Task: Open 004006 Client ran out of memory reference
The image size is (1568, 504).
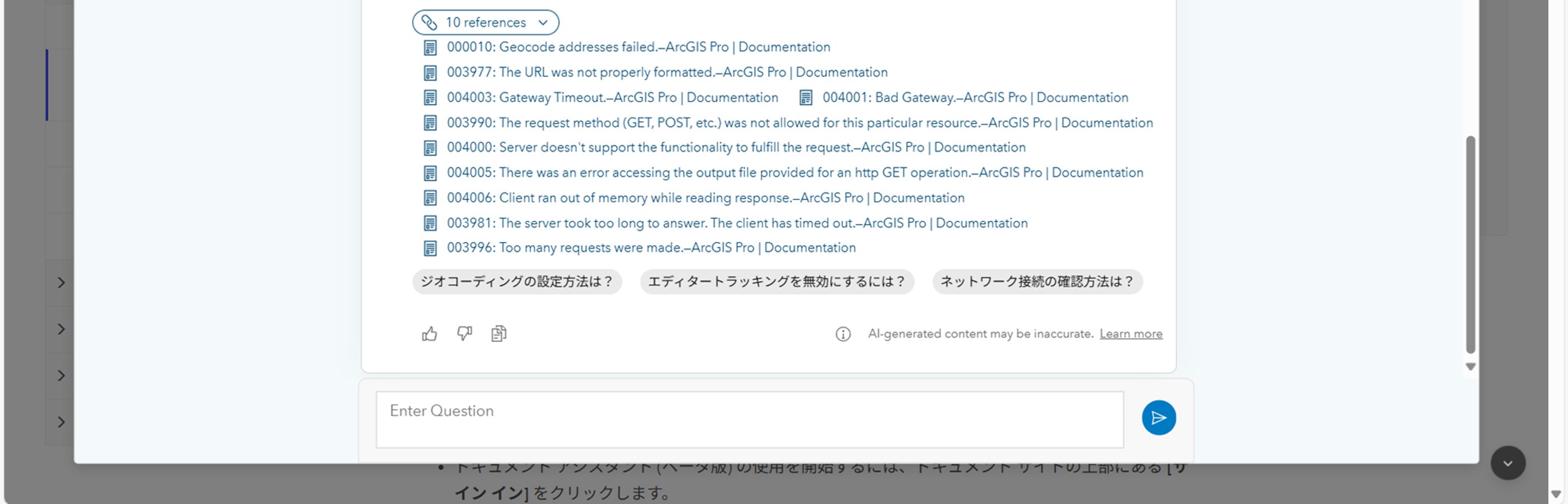Action: (x=705, y=198)
